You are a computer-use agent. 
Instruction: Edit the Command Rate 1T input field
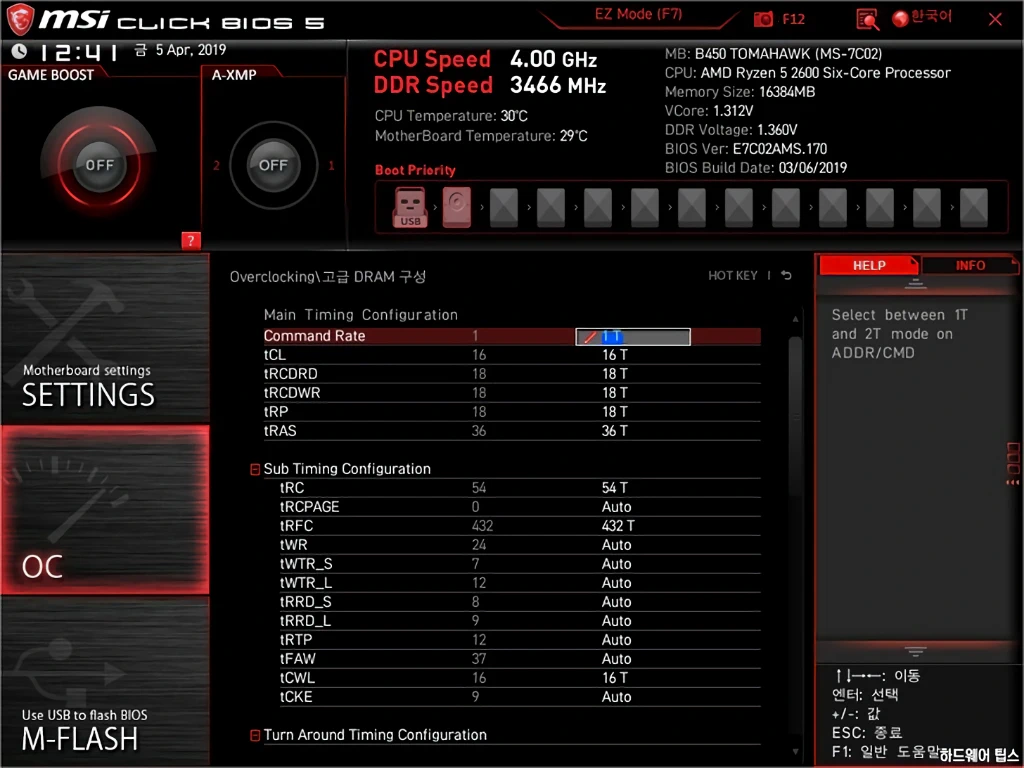point(632,336)
